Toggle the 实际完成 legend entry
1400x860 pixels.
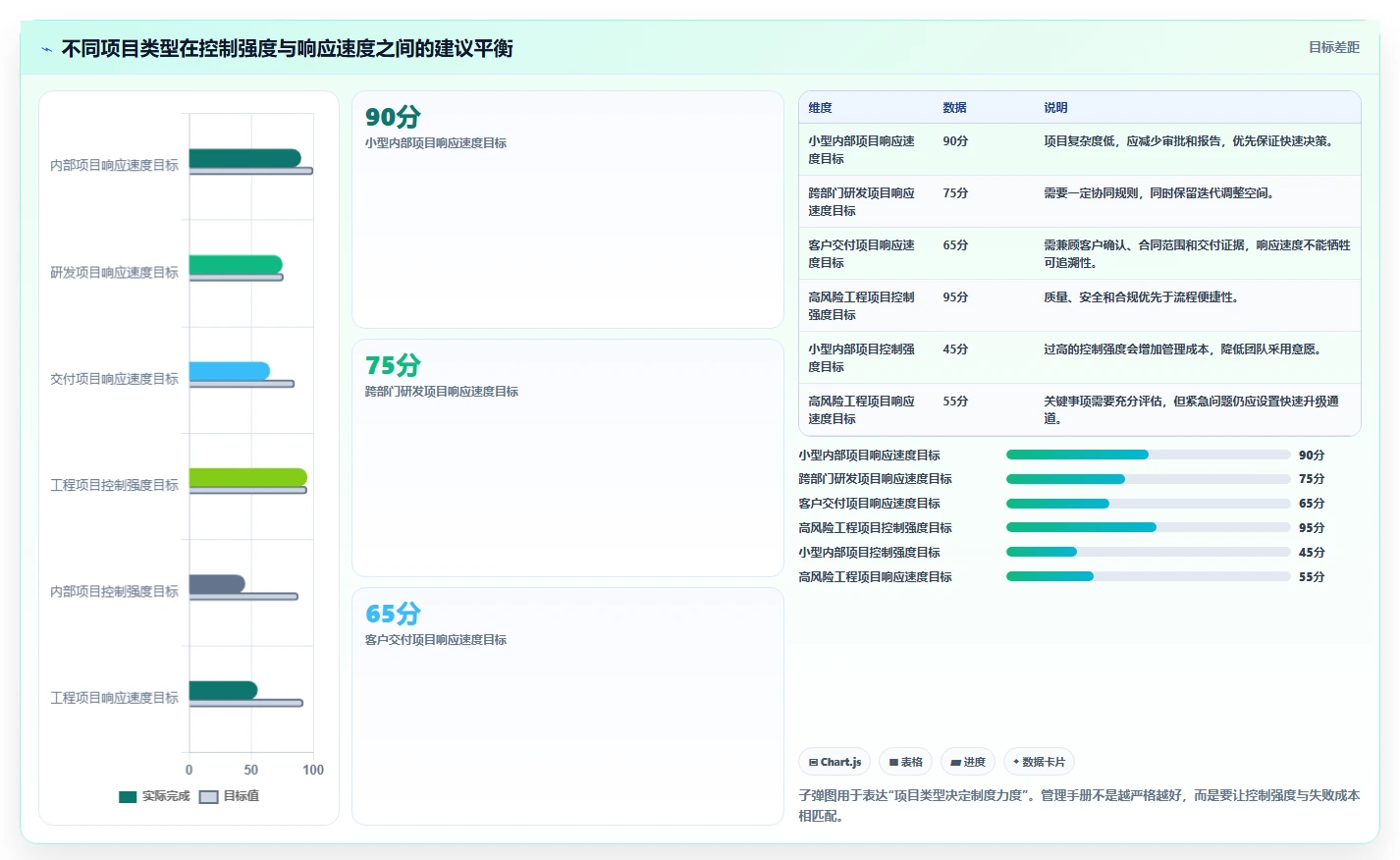154,796
